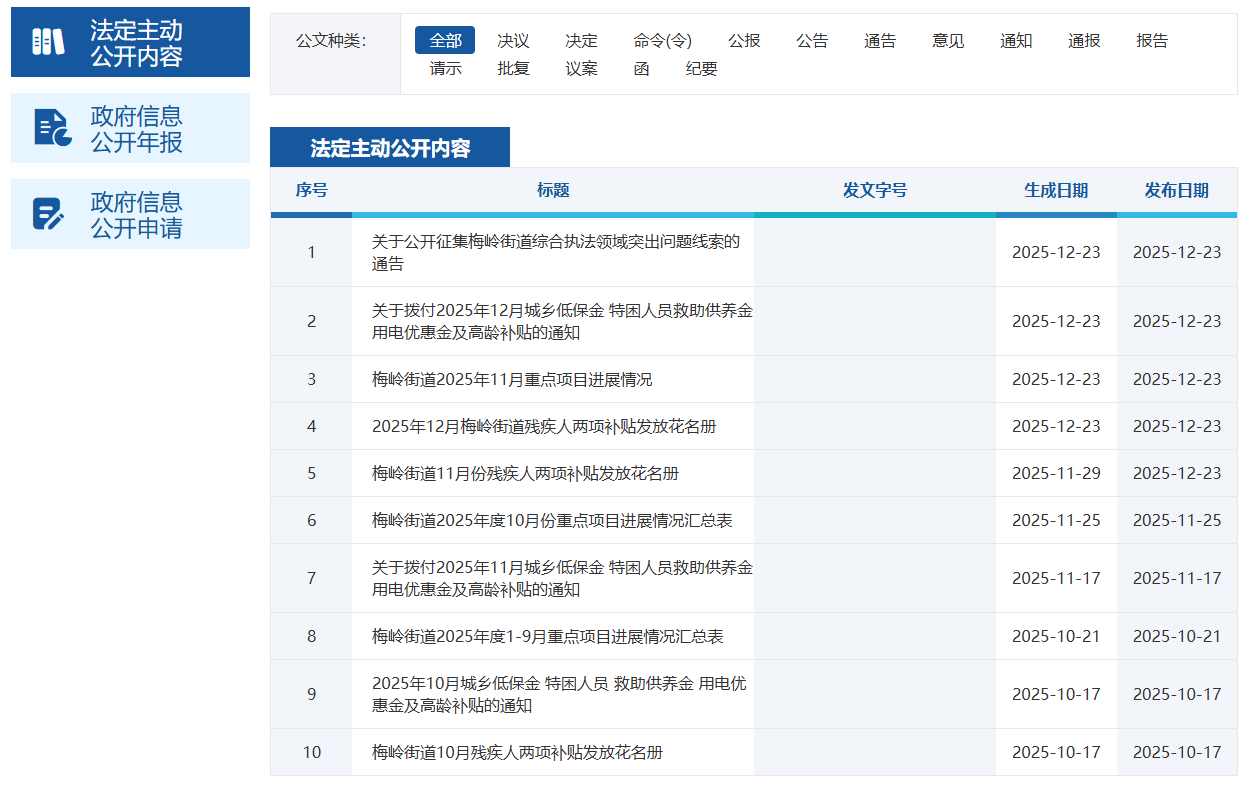Select the 纪要 filter option
Viewport: 1251px width, 801px height.
pos(702,69)
